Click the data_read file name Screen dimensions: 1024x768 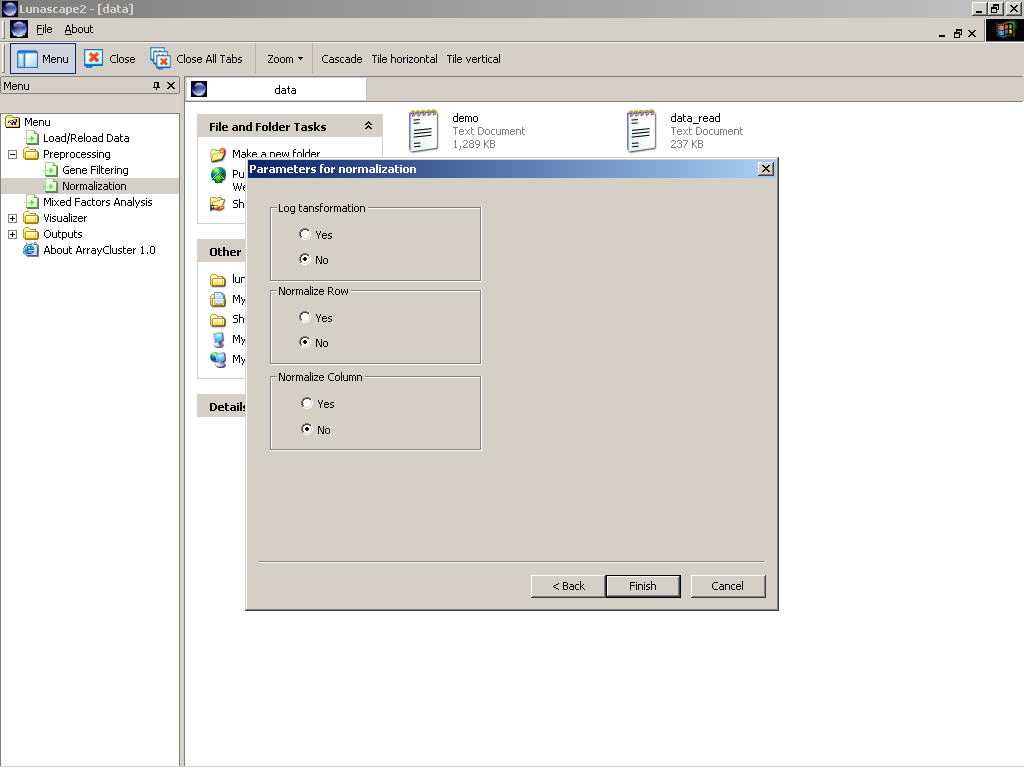coord(695,118)
